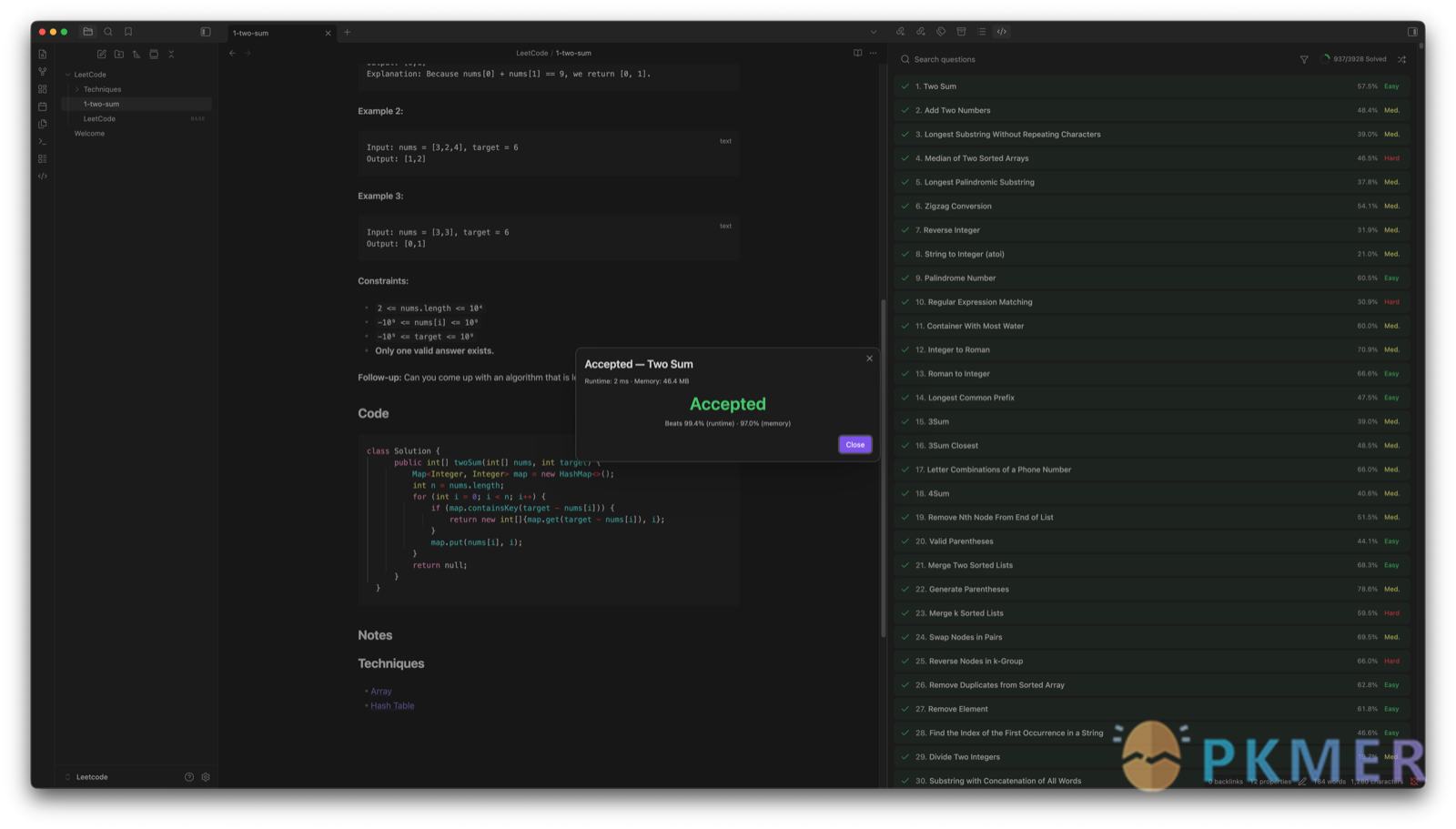Open question 10. Regular Expression Matching
The image size is (1456, 829).
pos(1152,302)
